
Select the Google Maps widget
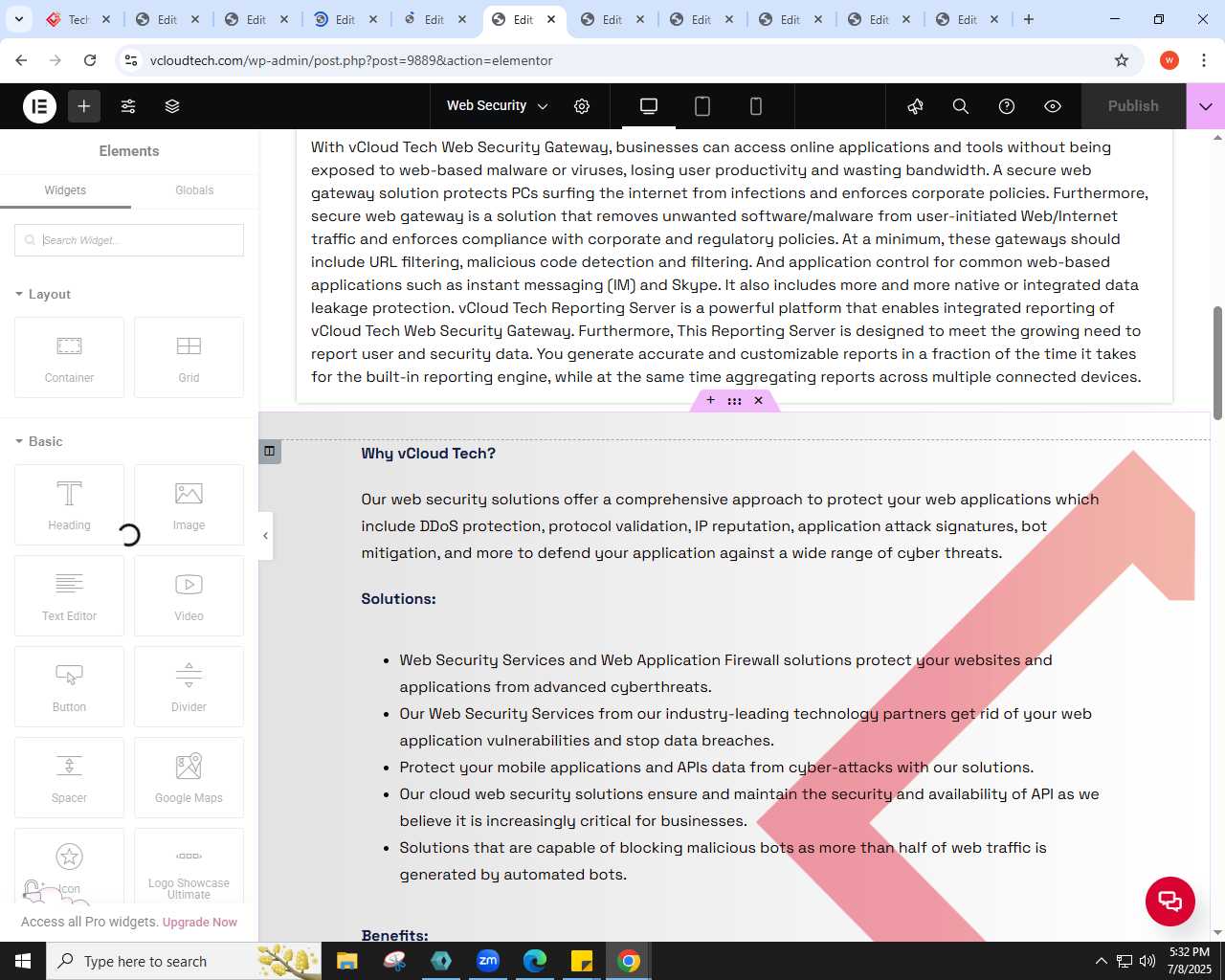pos(189,777)
